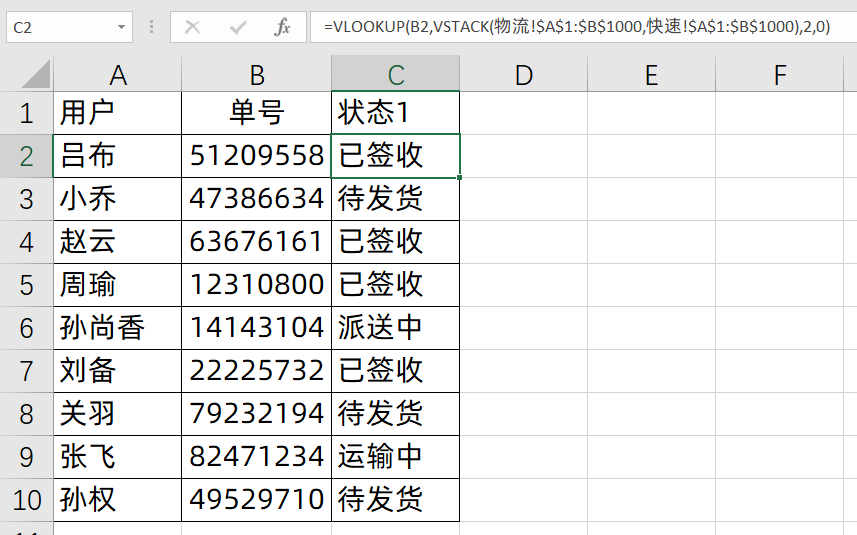The height and width of the screenshot is (535, 857).
Task: Select column B header
Action: coord(256,74)
